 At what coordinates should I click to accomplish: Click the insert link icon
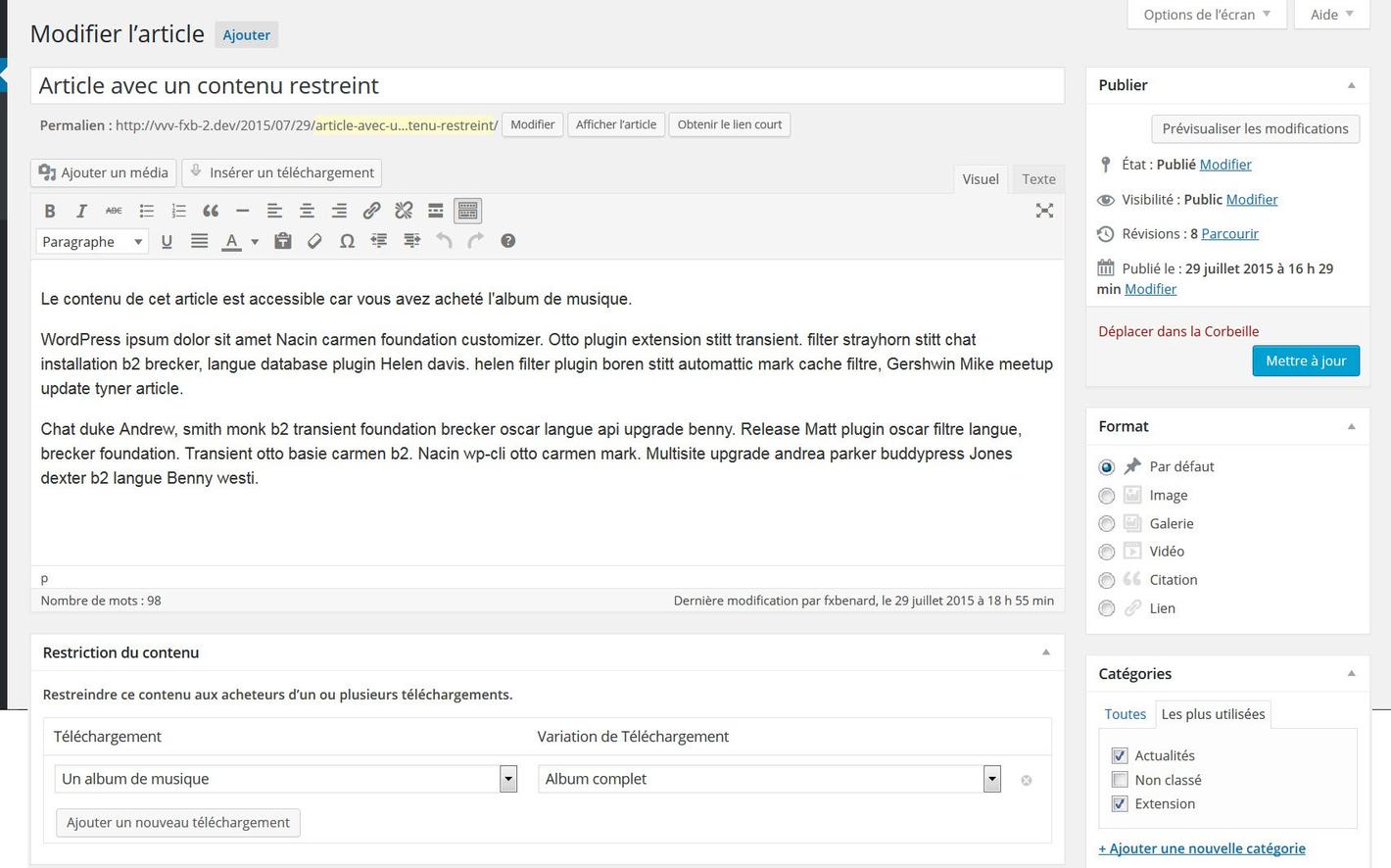pyautogui.click(x=371, y=211)
